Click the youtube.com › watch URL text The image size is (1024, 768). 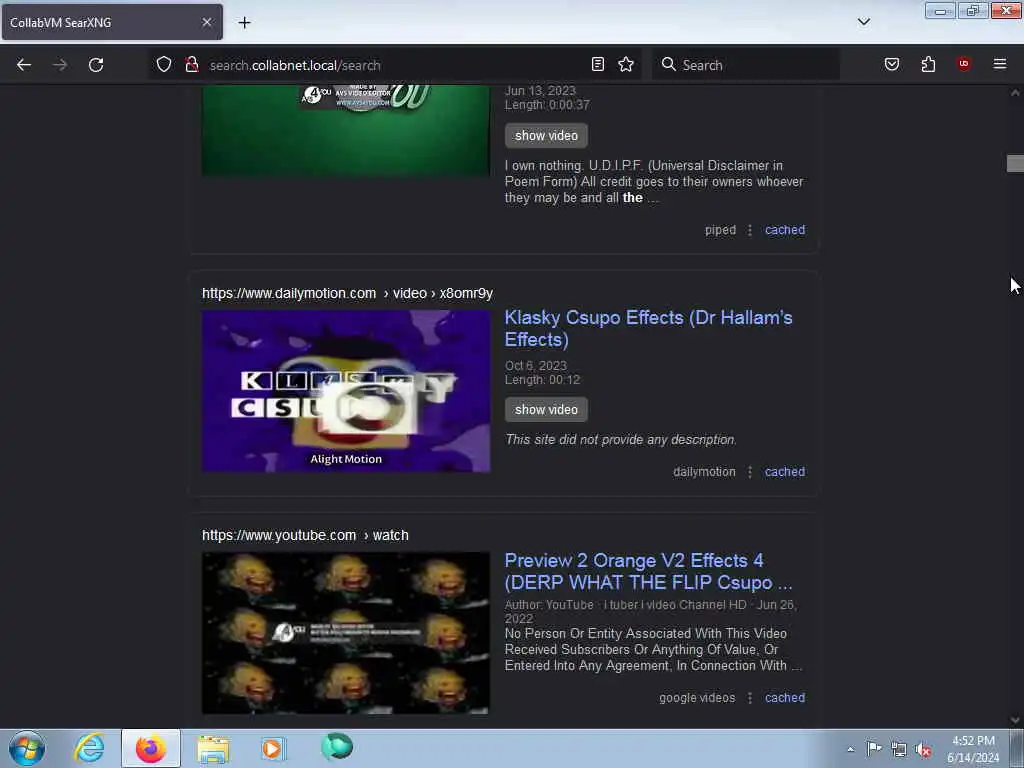(305, 535)
